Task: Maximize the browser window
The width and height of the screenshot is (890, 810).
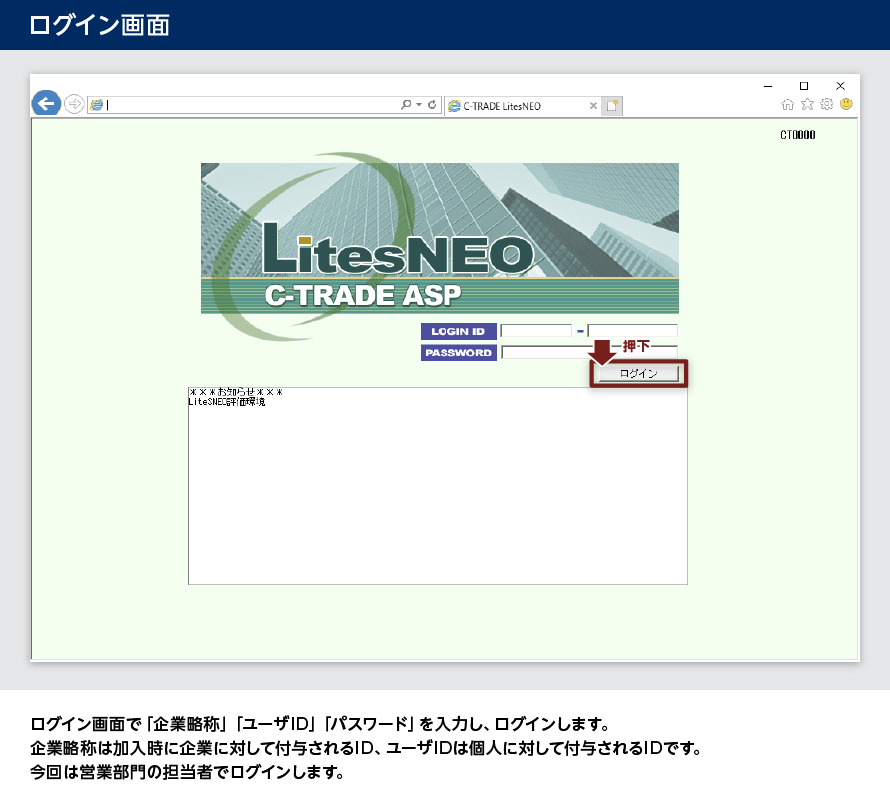Action: 803,86
